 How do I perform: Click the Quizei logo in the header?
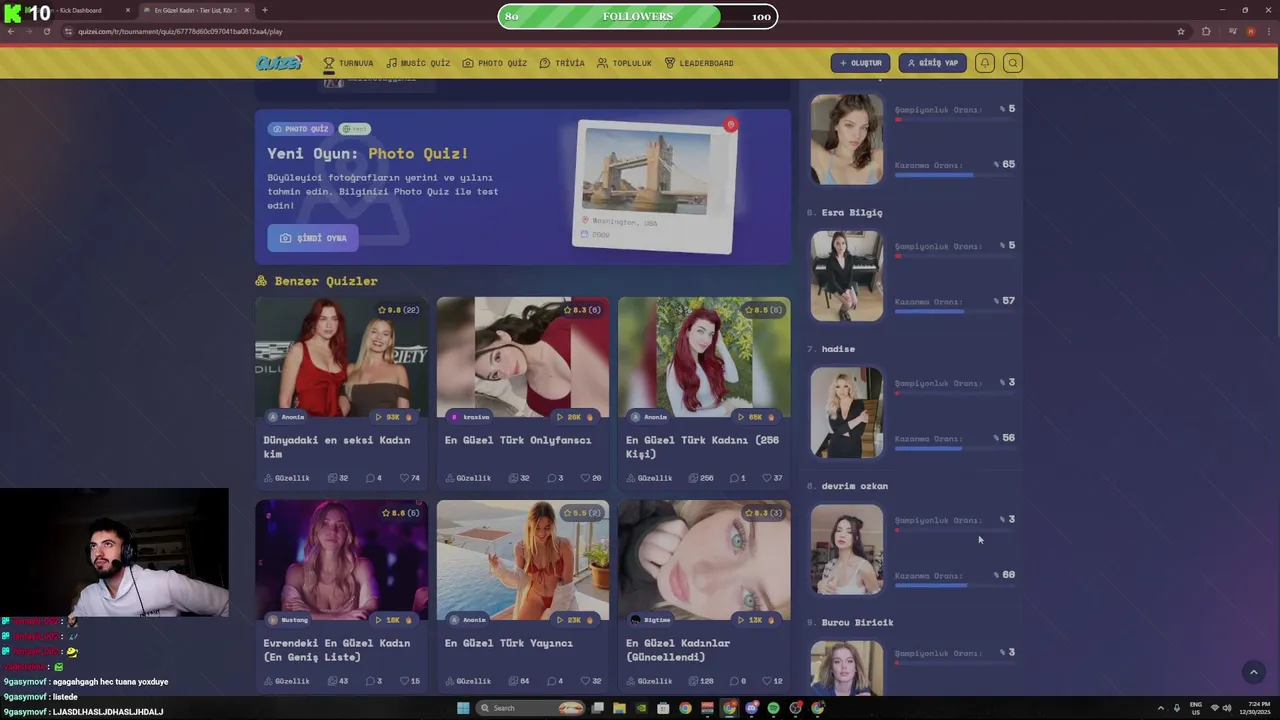[278, 63]
